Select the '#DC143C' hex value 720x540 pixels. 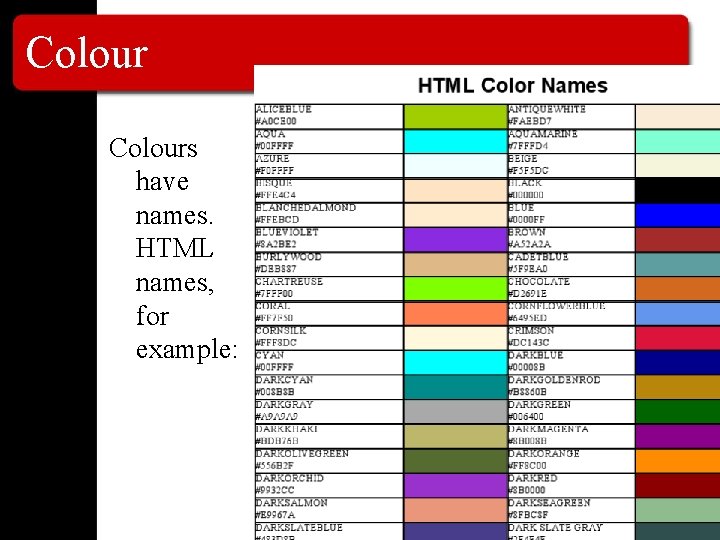tap(529, 343)
